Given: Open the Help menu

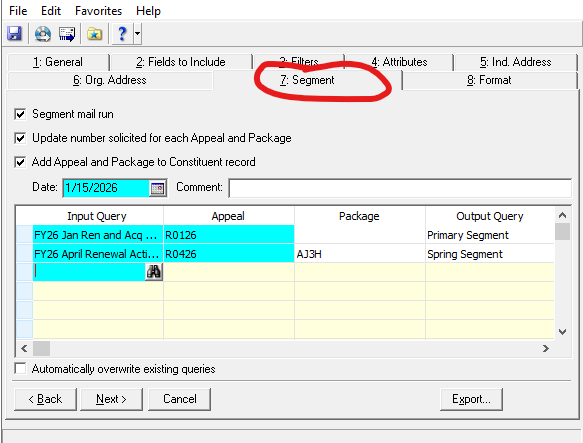Looking at the screenshot, I should pyautogui.click(x=148, y=11).
